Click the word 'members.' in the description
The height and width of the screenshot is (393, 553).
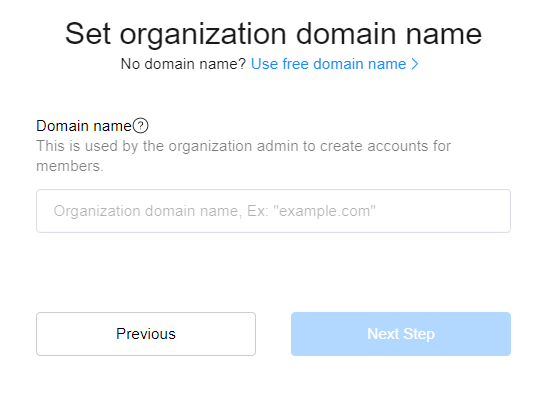[70, 166]
